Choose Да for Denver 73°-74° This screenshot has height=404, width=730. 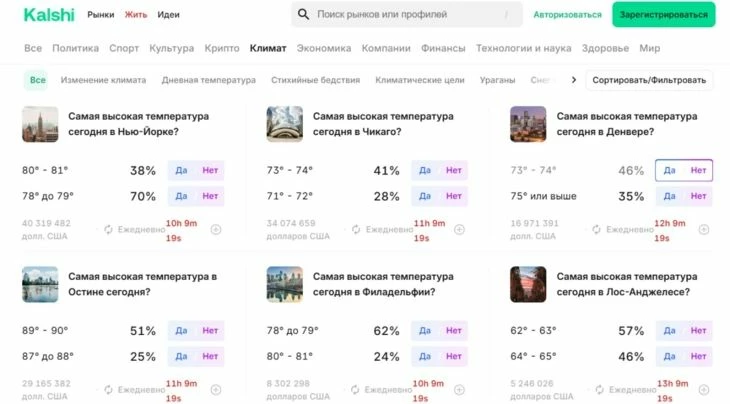click(669, 170)
